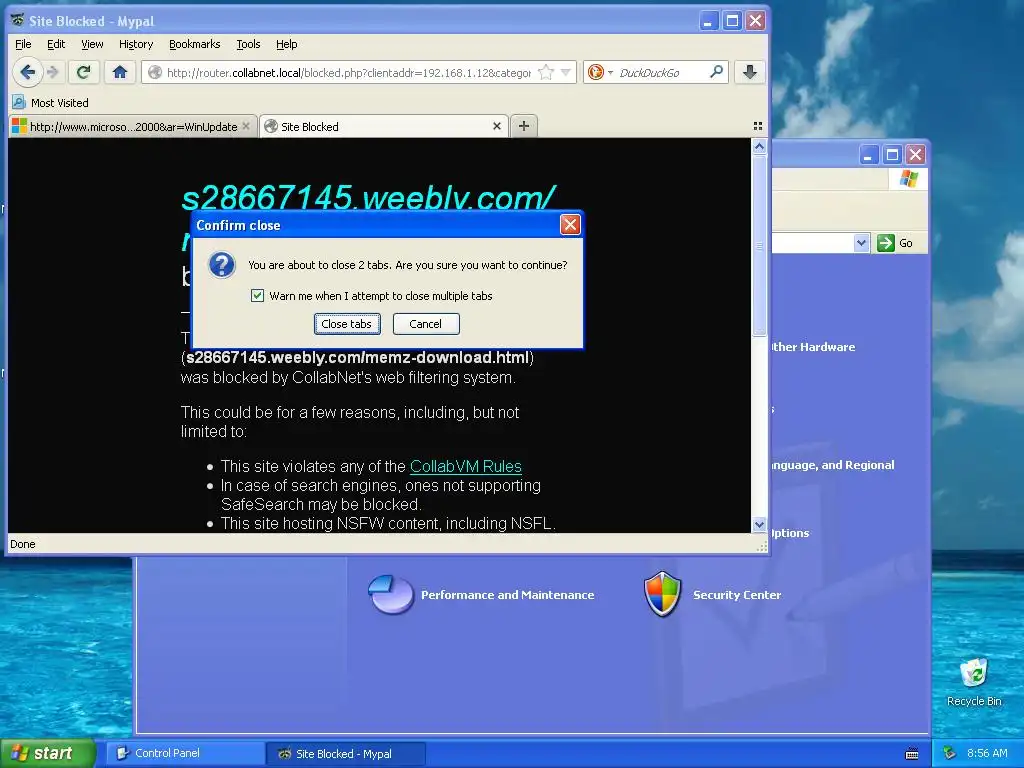Open the URL history dropdown arrow

click(x=566, y=72)
